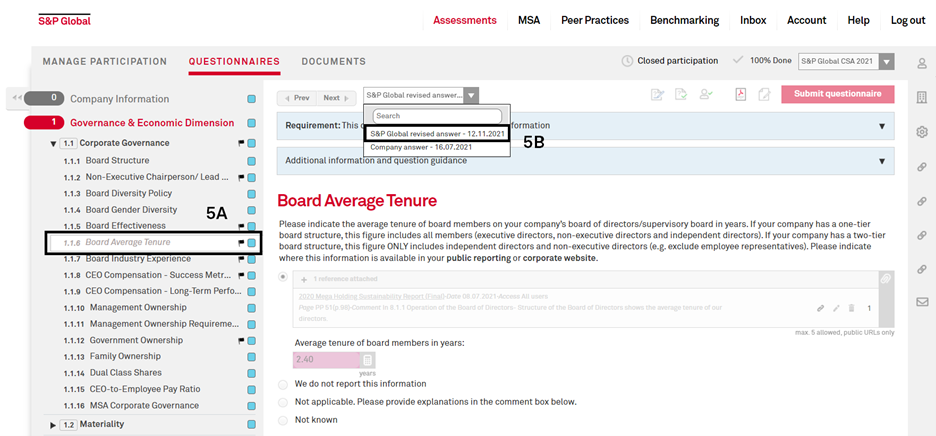Click the edit document pencil icon left of PDF

click(658, 94)
